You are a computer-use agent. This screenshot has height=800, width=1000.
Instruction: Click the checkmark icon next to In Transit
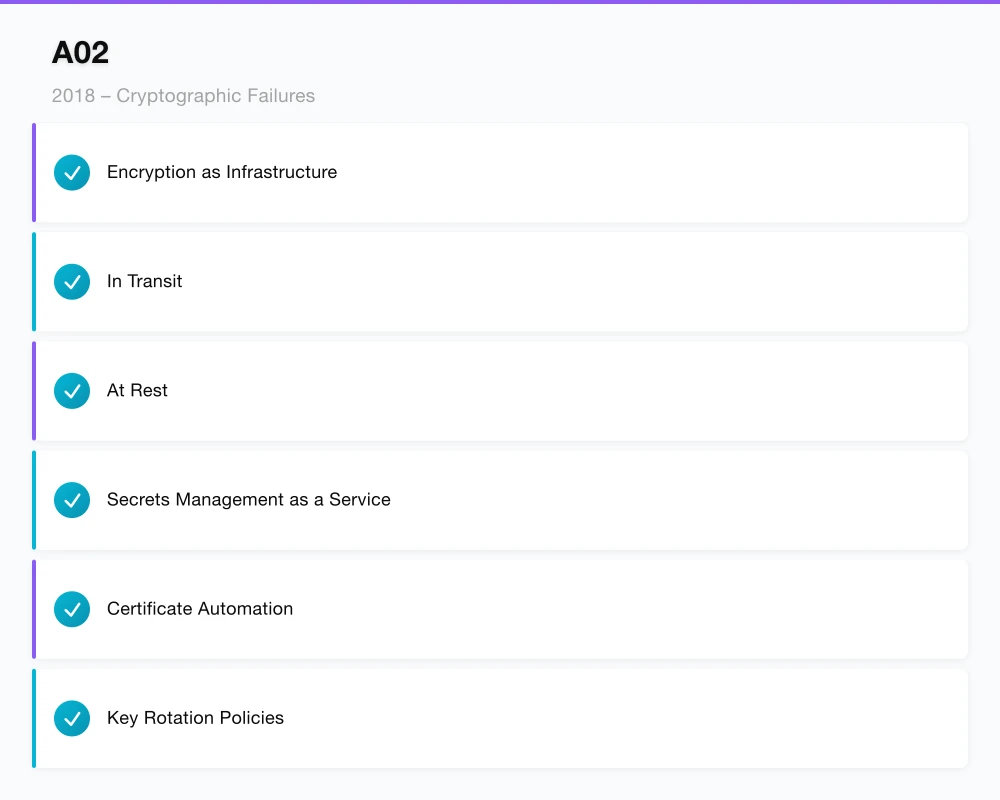click(72, 282)
